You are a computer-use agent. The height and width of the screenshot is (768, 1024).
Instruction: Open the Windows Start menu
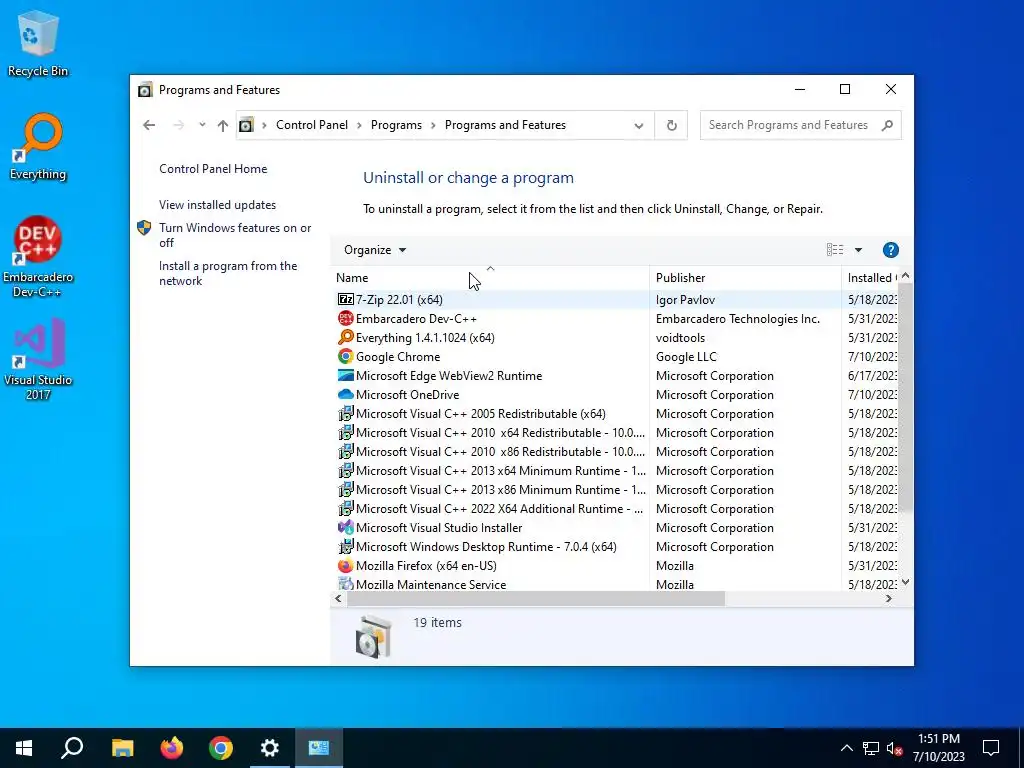pos(24,748)
